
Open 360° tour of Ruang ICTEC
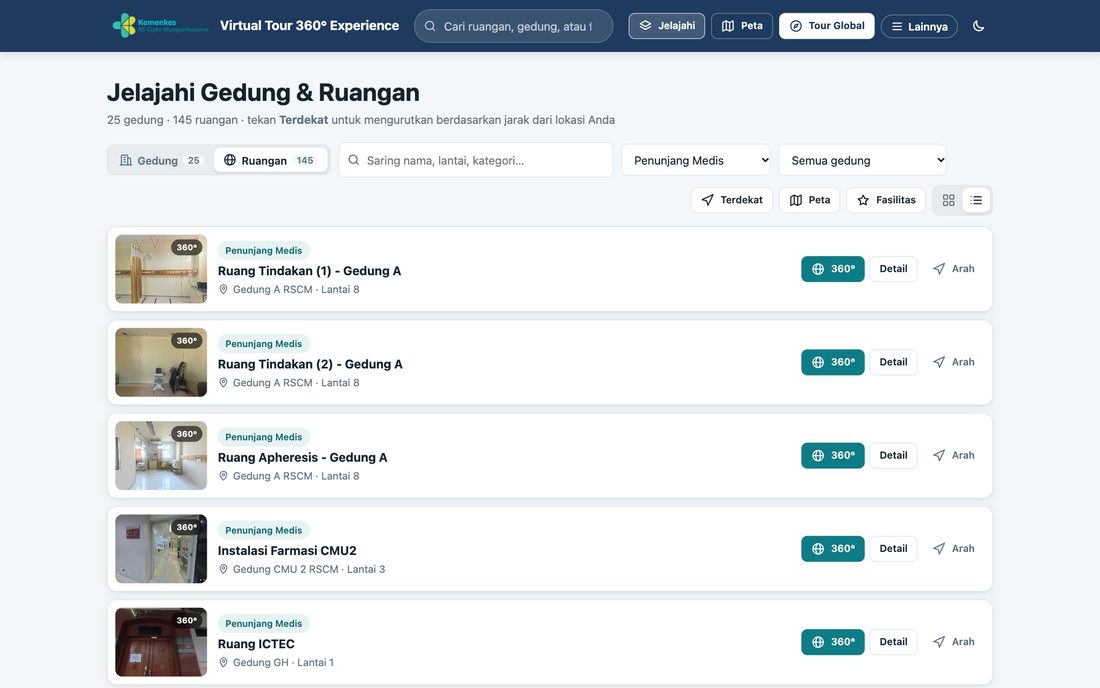pyautogui.click(x=833, y=642)
